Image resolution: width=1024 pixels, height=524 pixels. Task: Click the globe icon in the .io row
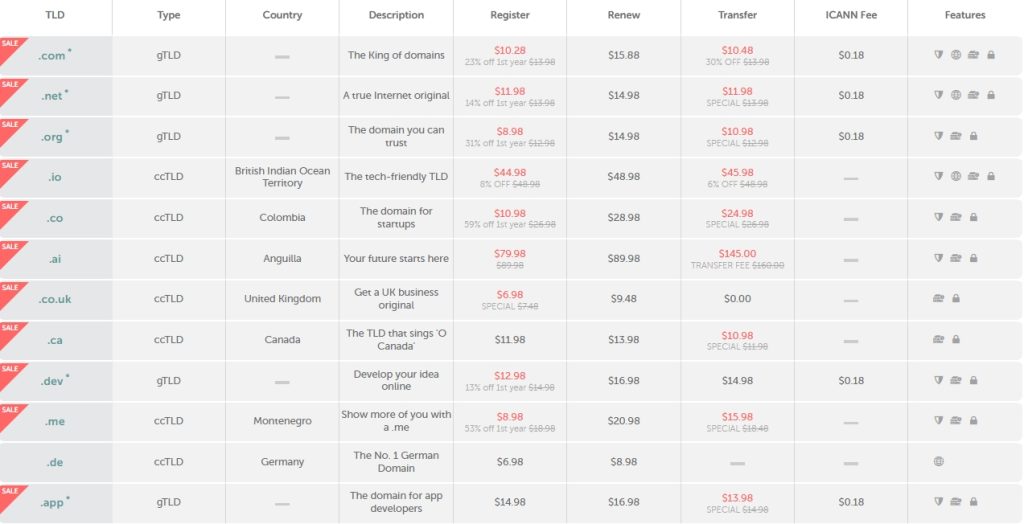coord(955,176)
